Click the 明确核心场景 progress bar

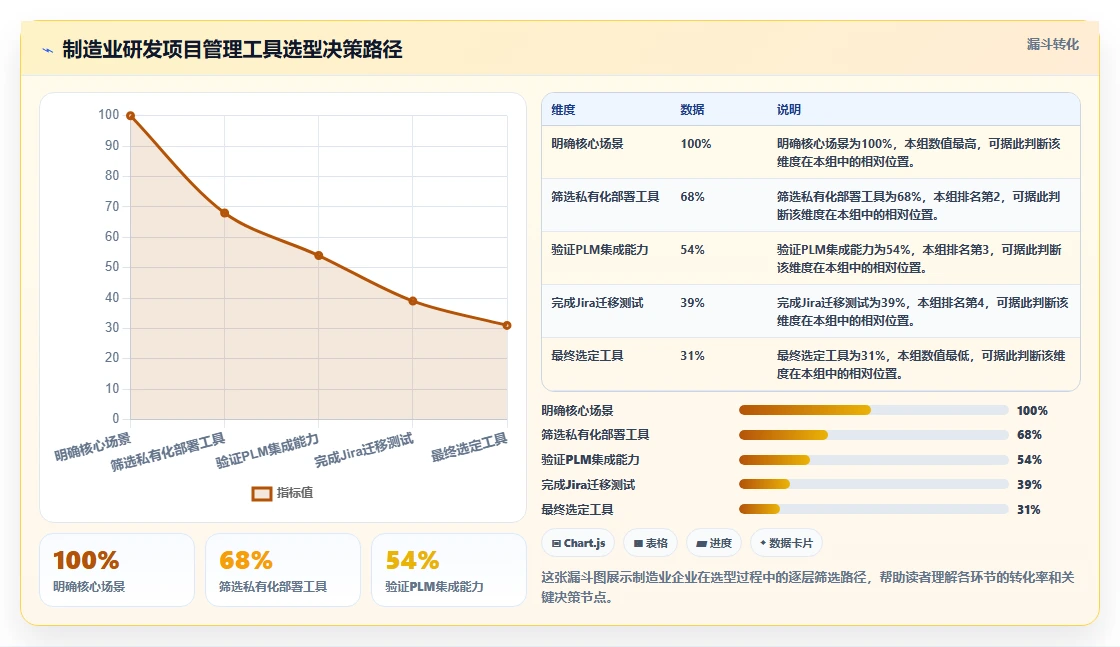[x=874, y=410]
